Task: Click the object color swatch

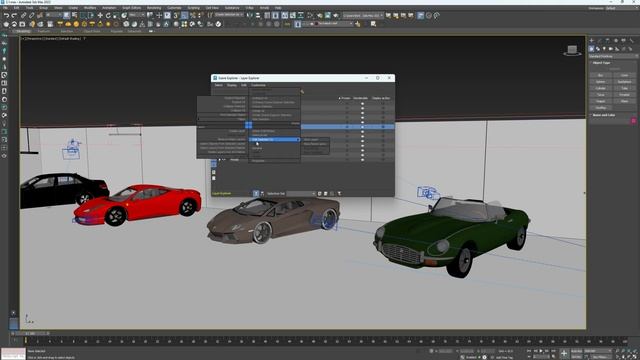Action: (x=633, y=121)
